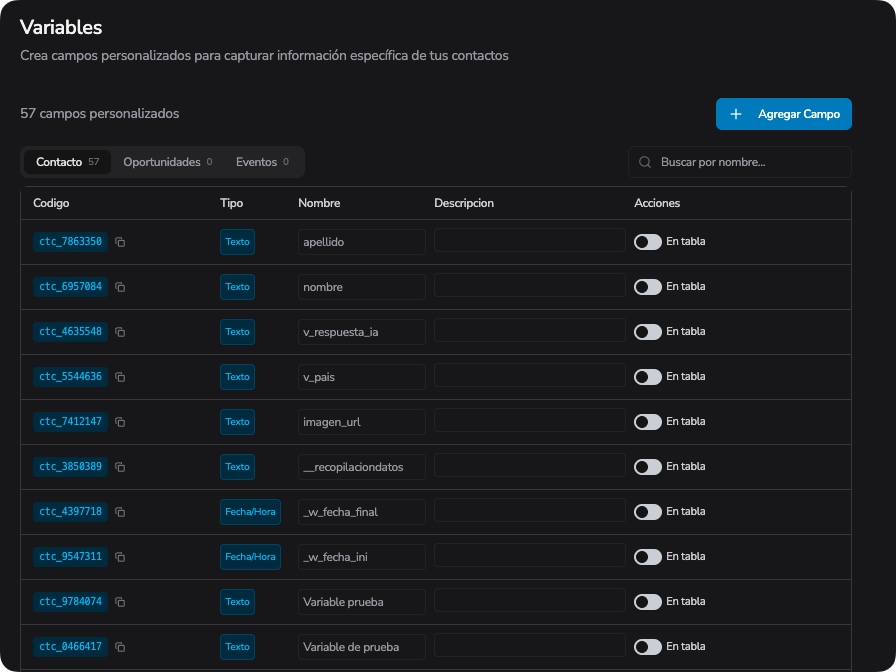896x672 pixels.
Task: Edit the nombre name field
Action: pyautogui.click(x=362, y=287)
